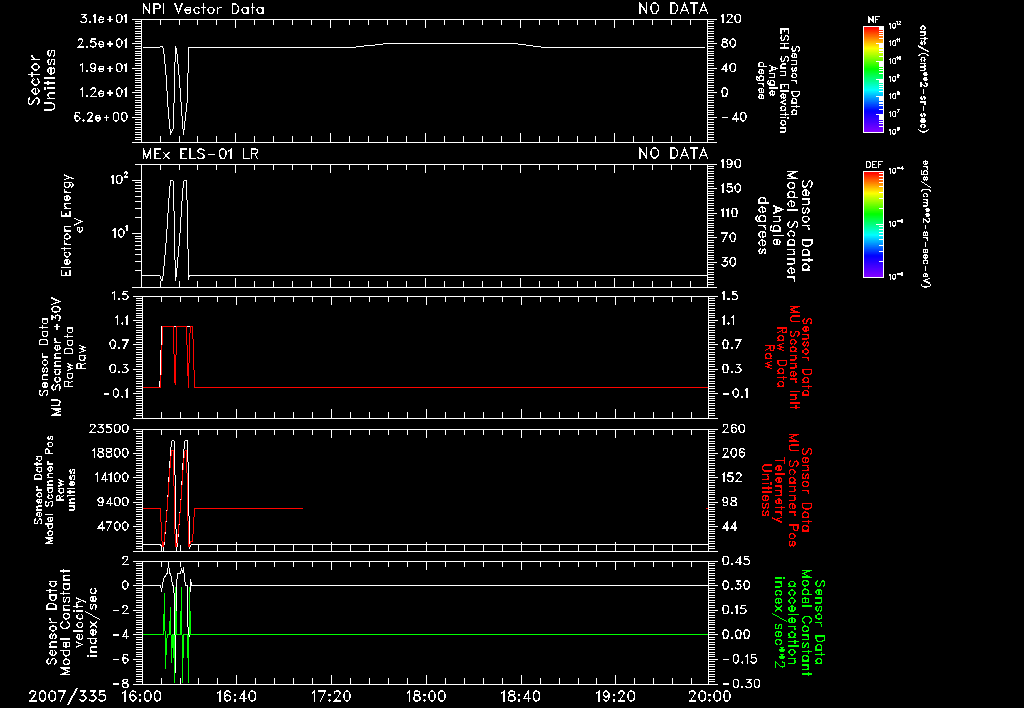Click the '260' telemetry tick value

click(733, 429)
